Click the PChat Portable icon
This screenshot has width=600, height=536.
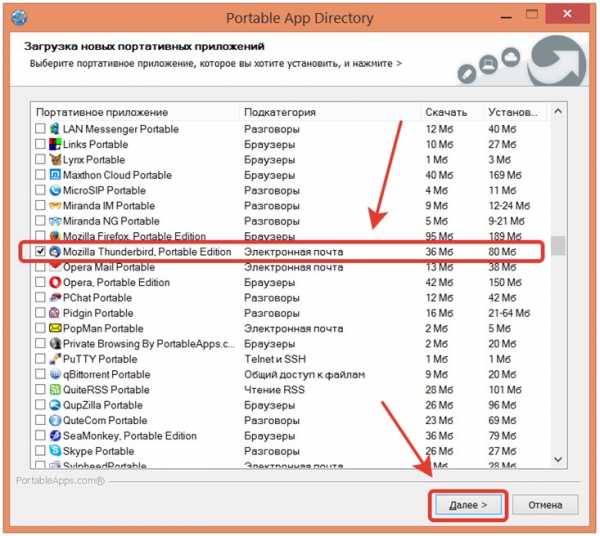(55, 298)
